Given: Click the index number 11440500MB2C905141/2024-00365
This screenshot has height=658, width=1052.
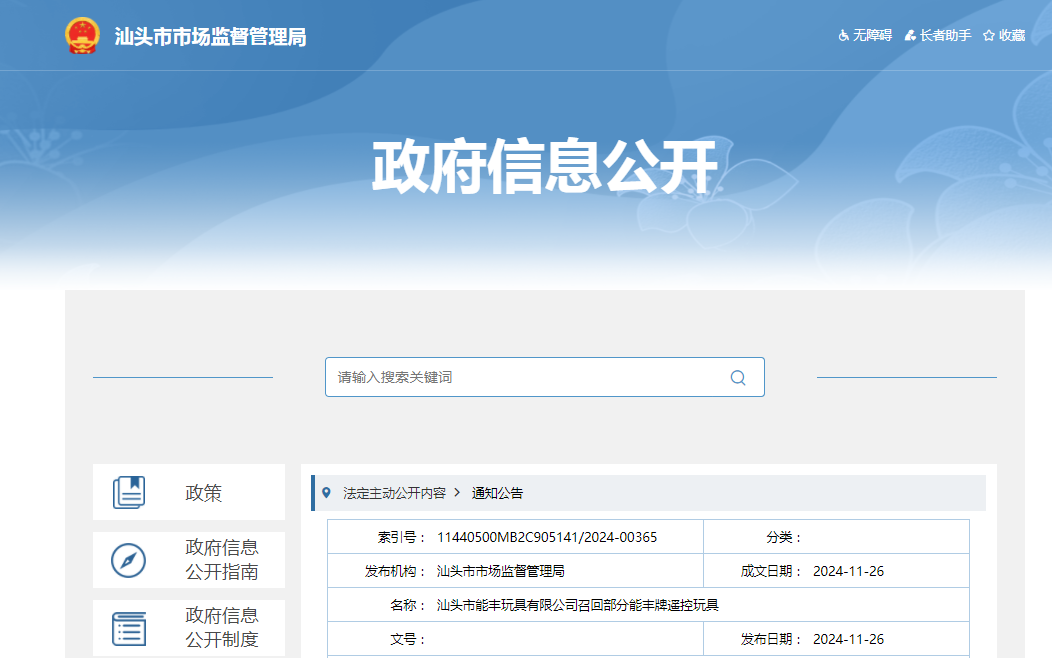Looking at the screenshot, I should (547, 537).
